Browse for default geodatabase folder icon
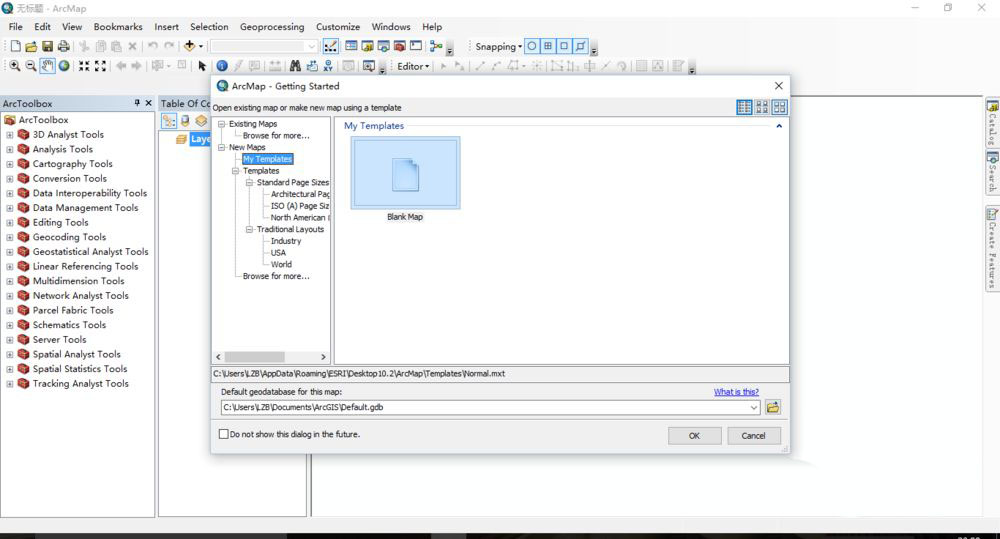The width and height of the screenshot is (1000, 539). (772, 407)
